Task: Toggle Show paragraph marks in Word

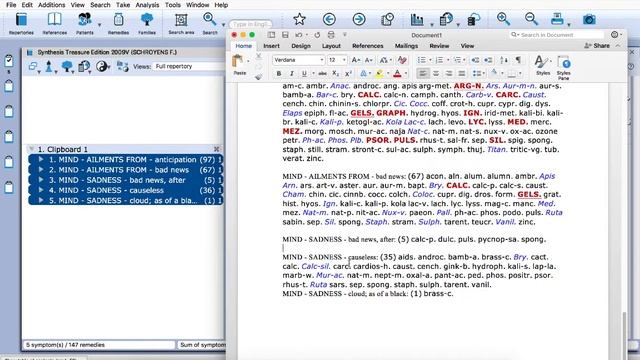Action: [518, 60]
